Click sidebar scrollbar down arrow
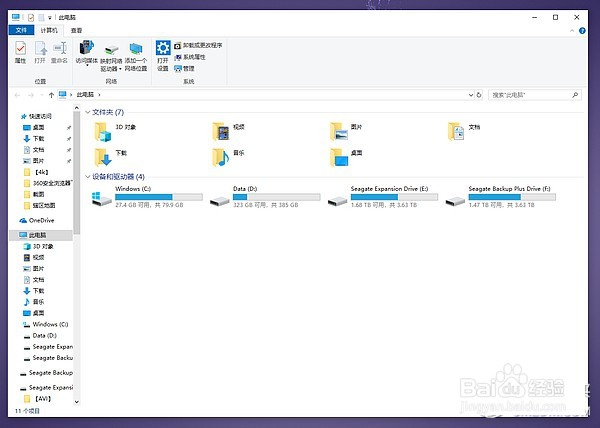The image size is (600, 428). point(77,402)
